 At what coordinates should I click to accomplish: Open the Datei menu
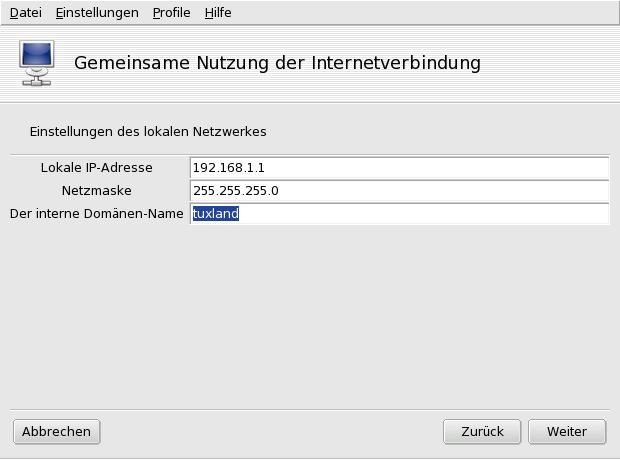pos(25,13)
